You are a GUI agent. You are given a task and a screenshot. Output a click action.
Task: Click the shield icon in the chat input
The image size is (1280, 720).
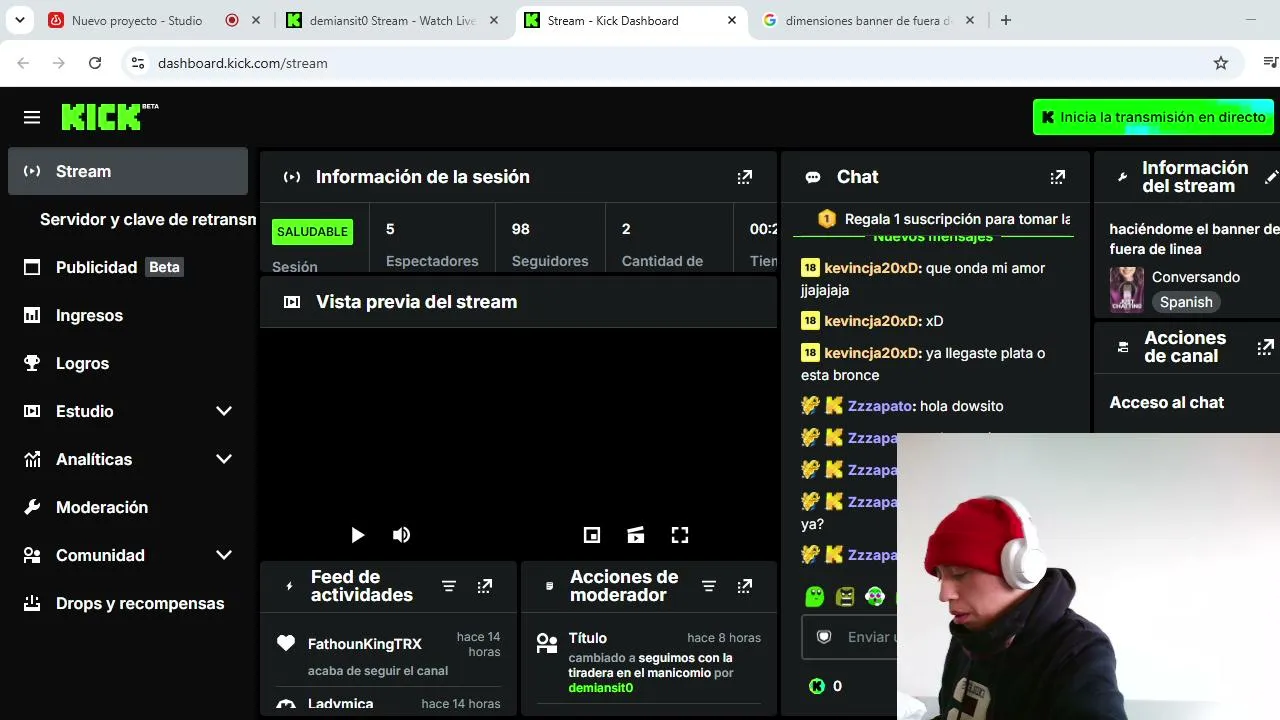click(824, 637)
